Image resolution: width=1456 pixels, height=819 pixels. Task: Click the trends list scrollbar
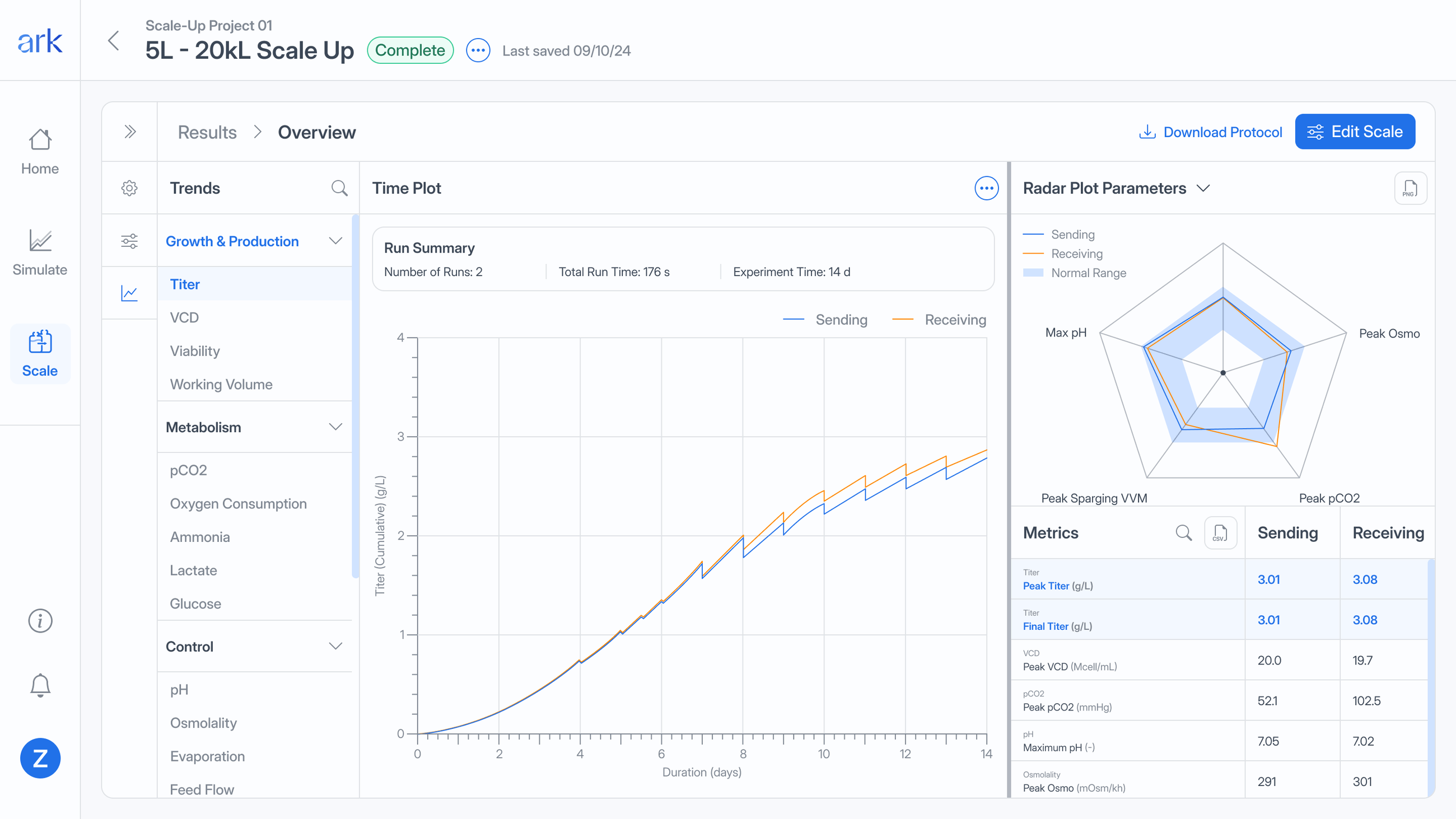355,396
